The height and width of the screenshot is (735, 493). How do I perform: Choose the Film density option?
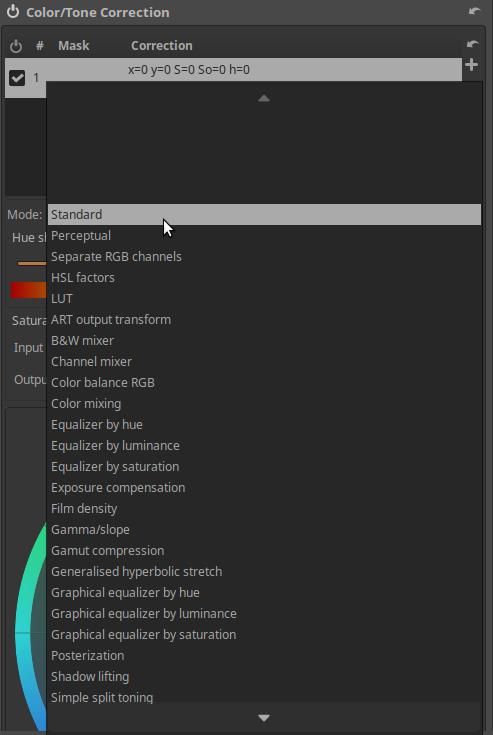click(x=264, y=509)
